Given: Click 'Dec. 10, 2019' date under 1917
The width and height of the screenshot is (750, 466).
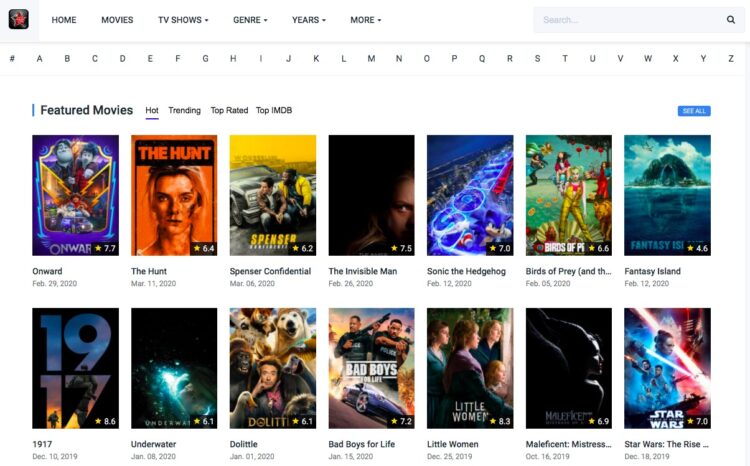Looking at the screenshot, I should coord(55,457).
